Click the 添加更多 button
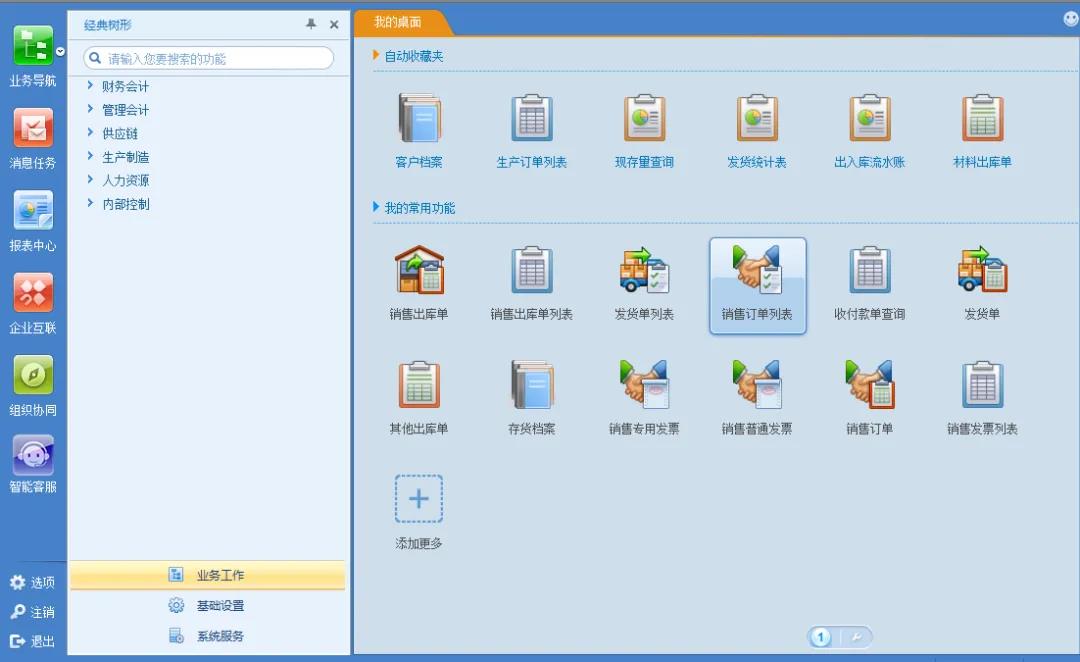1080x662 pixels. [418, 499]
